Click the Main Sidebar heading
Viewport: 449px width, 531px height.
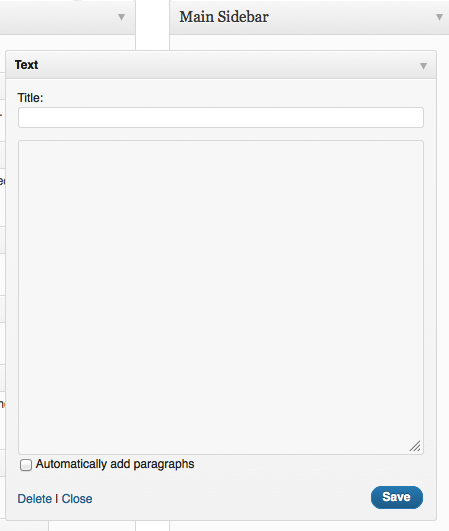coord(224,17)
